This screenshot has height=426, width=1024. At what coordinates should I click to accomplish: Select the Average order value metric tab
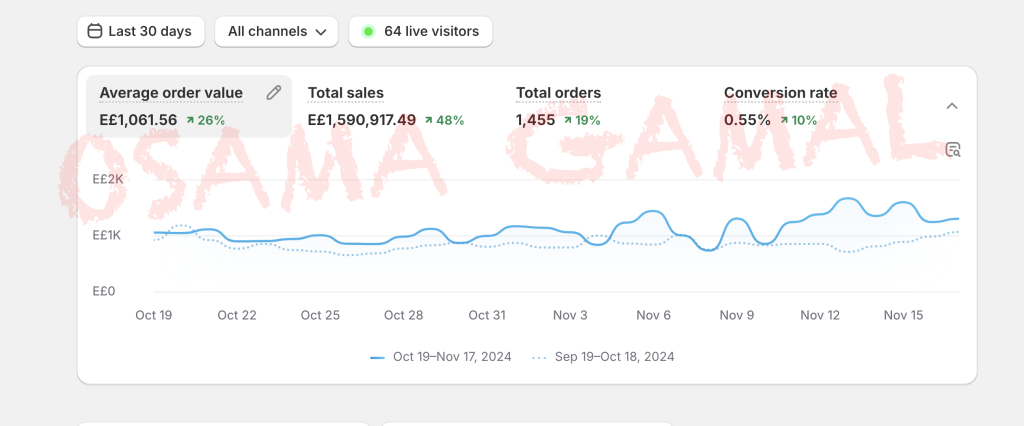171,94
